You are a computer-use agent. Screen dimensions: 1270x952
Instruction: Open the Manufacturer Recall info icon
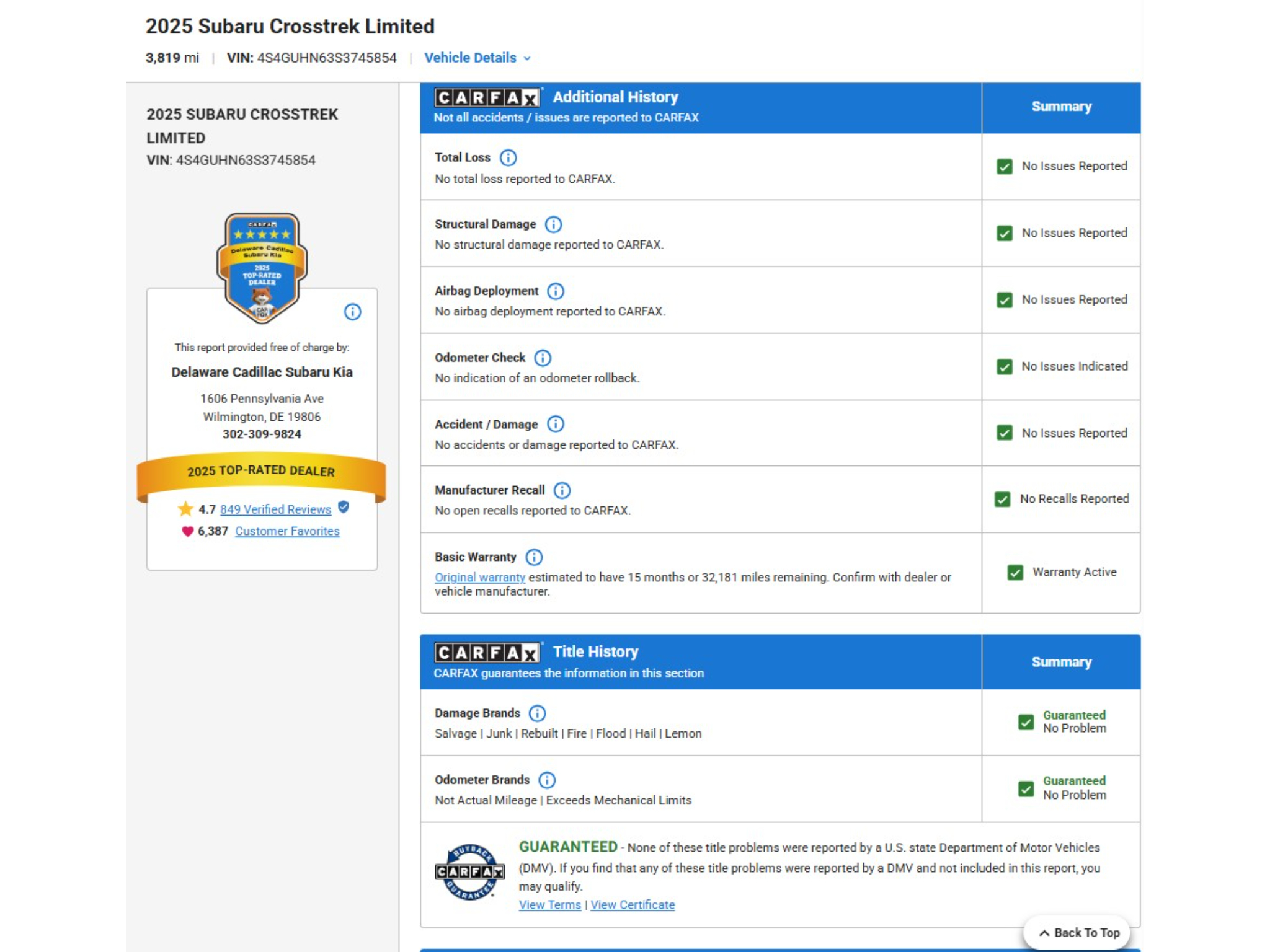click(562, 490)
